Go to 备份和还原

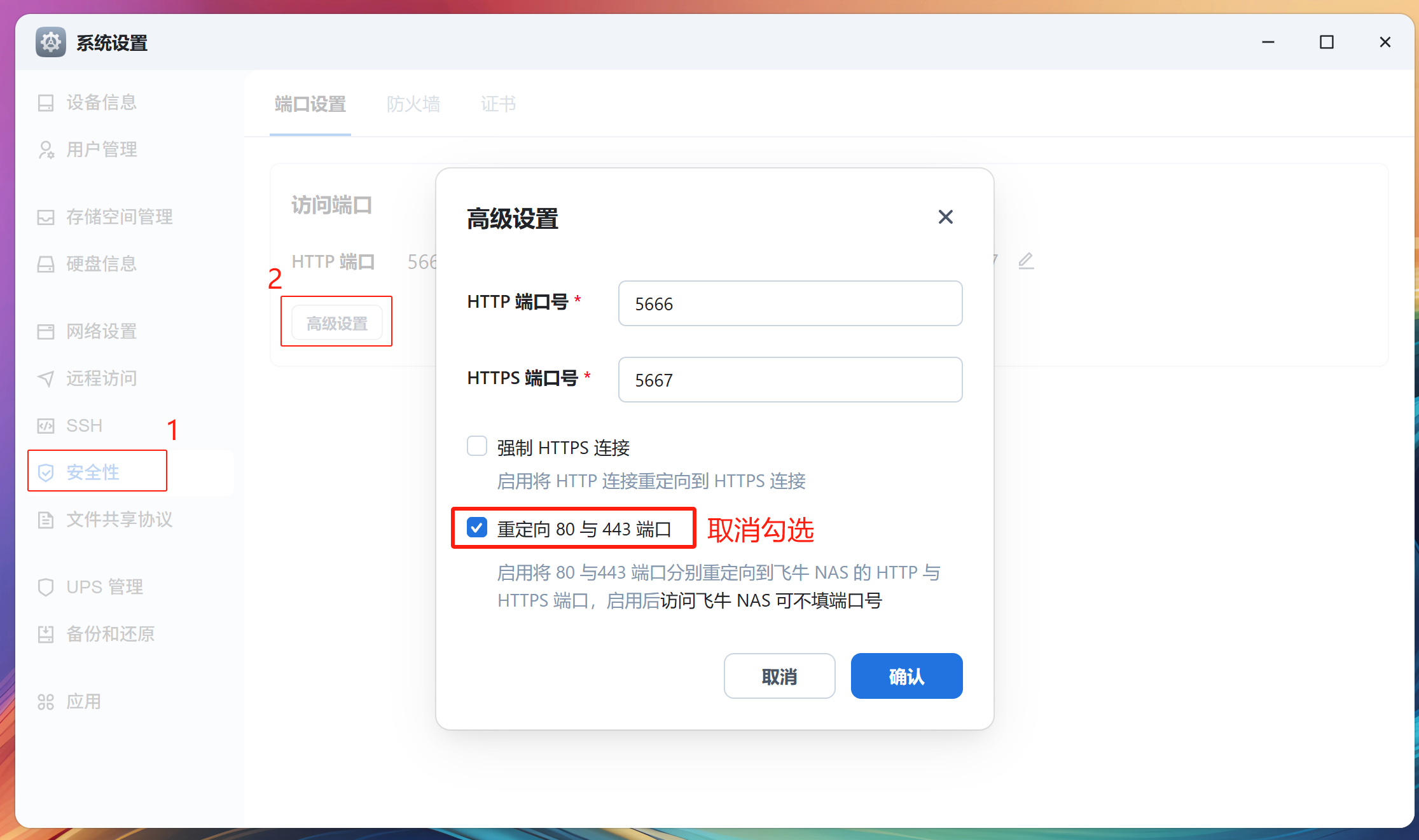(x=109, y=633)
